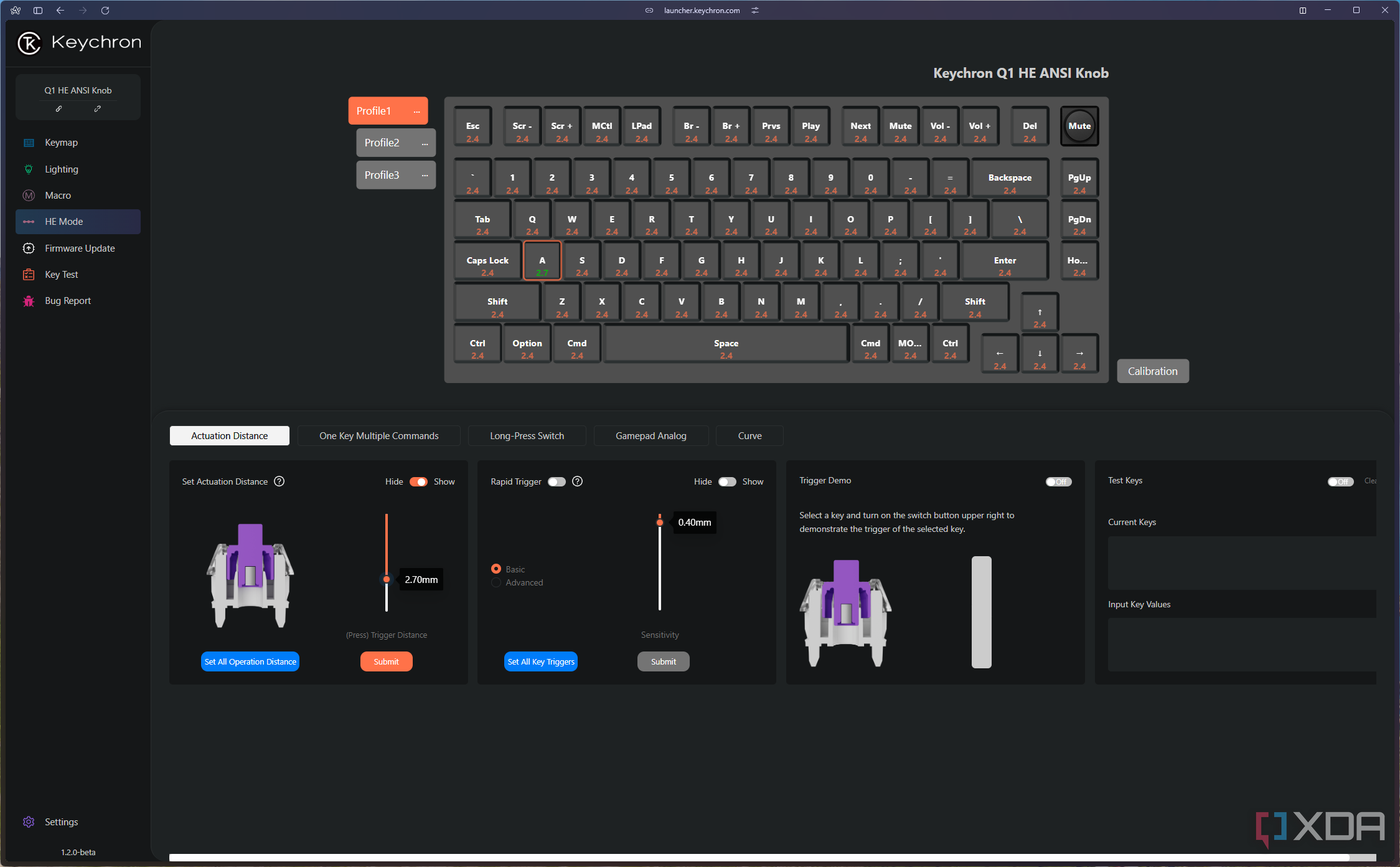Click the Bug Report icon in sidebar
This screenshot has width=1400, height=867.
[x=29, y=300]
